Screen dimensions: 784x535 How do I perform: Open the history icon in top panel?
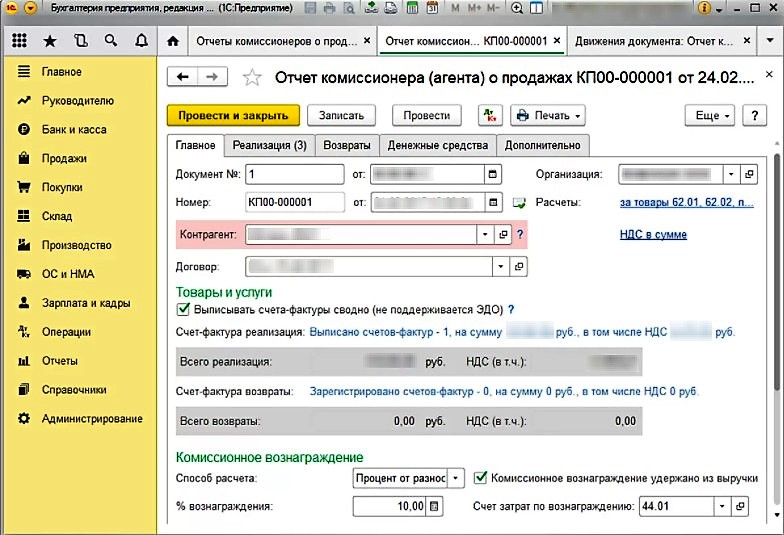coord(80,42)
